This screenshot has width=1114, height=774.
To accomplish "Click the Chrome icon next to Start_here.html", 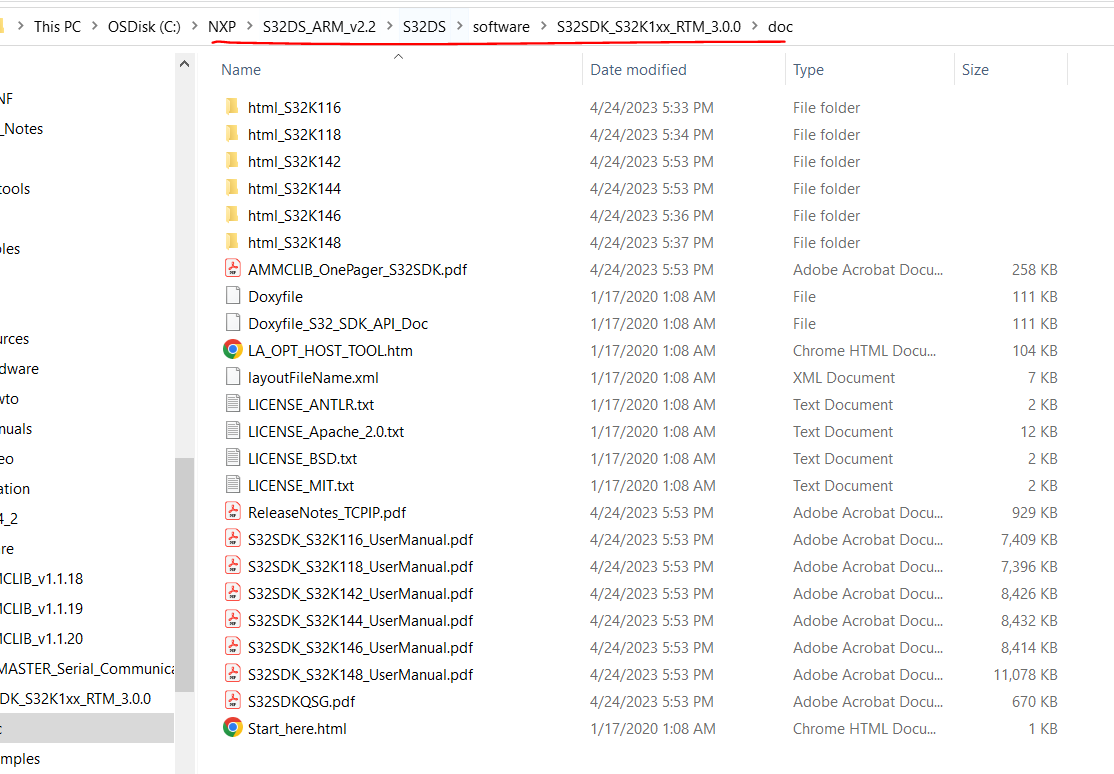I will tap(231, 728).
